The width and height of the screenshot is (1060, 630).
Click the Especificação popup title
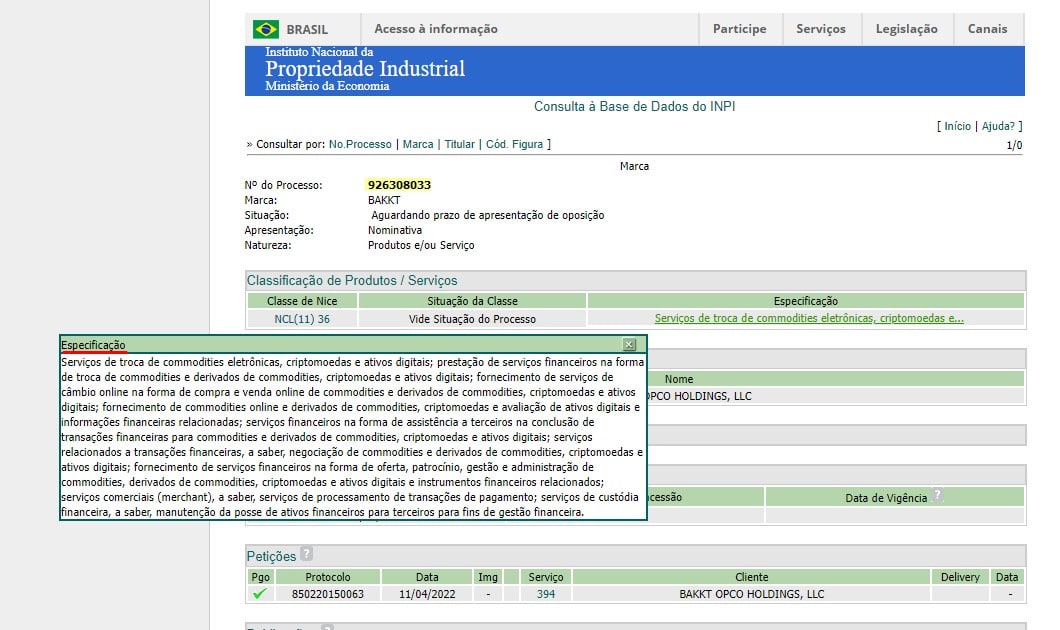coord(93,345)
